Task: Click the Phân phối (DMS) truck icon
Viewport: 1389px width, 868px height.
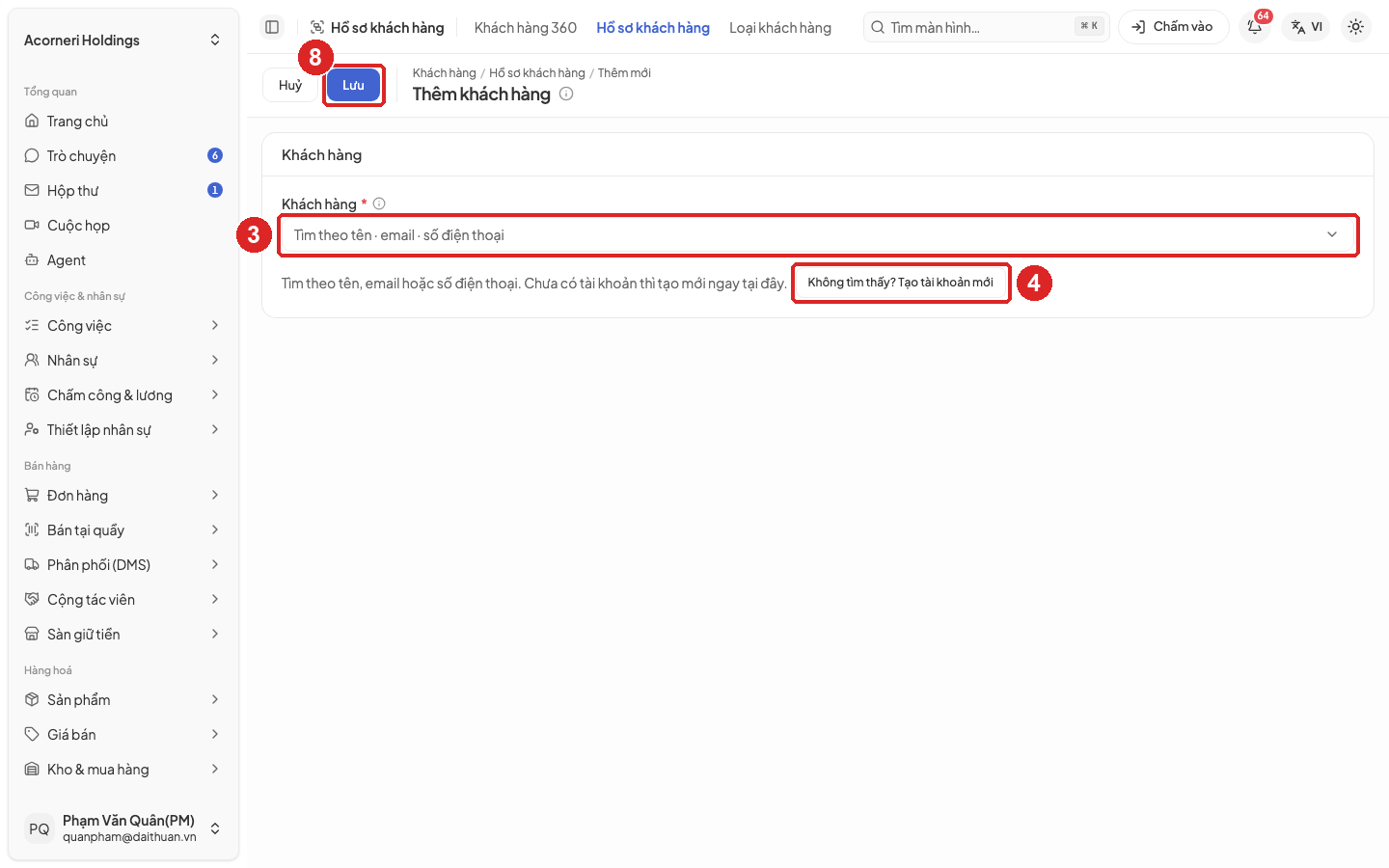Action: [x=32, y=565]
